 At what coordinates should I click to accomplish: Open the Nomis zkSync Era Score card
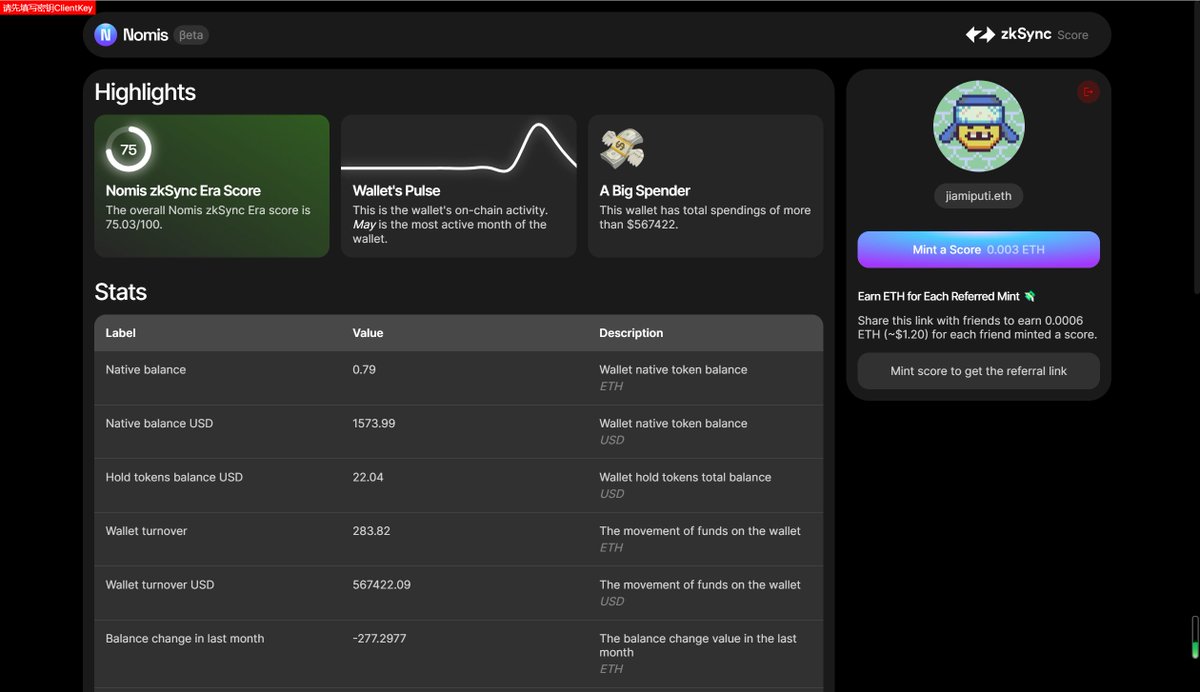pos(212,186)
